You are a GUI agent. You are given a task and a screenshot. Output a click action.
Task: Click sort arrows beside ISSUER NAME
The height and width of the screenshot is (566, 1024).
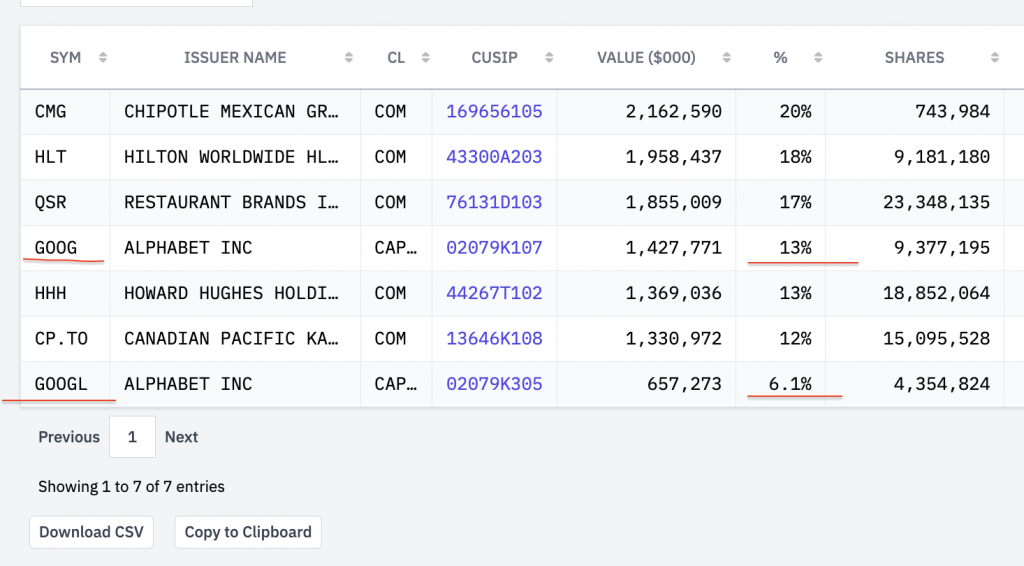pos(348,58)
